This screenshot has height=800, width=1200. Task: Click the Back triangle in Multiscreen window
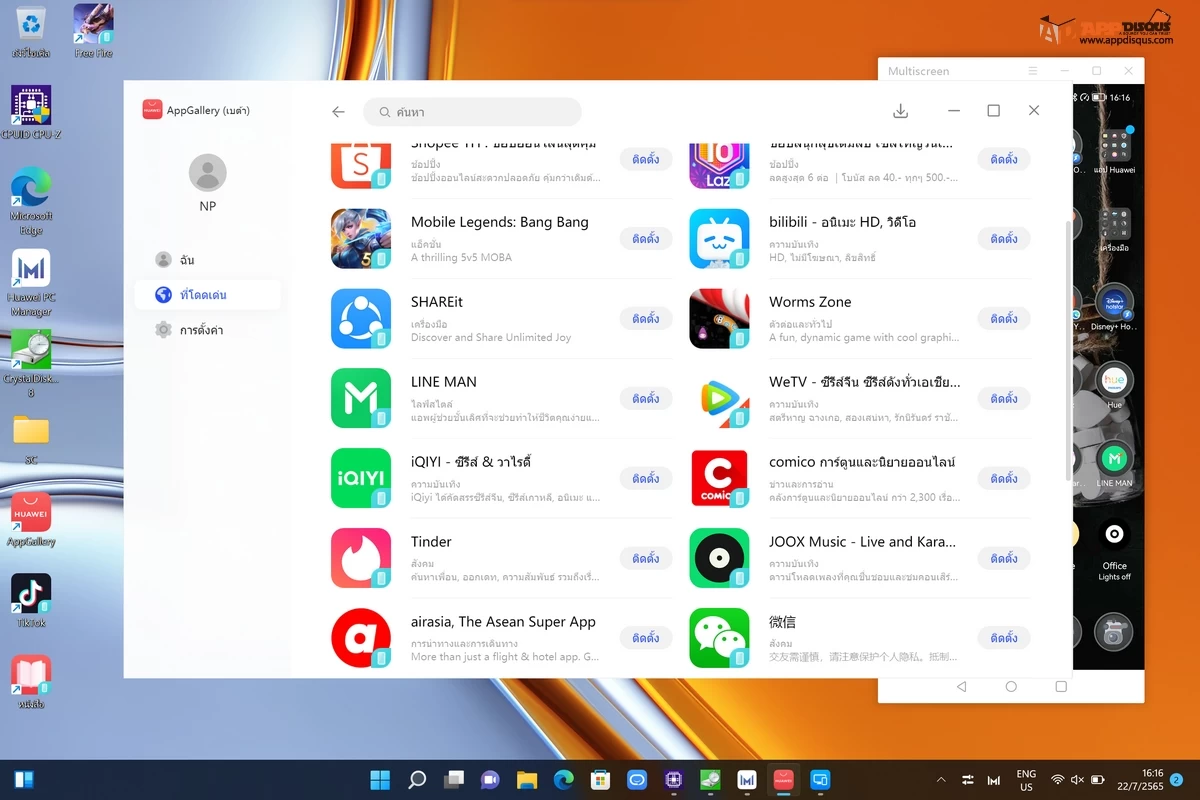[x=961, y=687]
